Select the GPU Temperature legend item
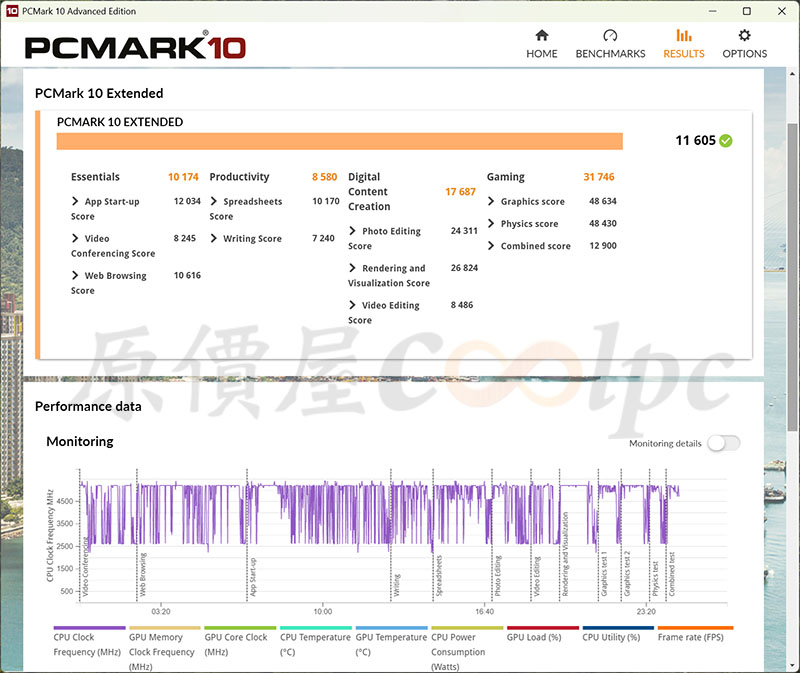The height and width of the screenshot is (673, 800). [x=391, y=644]
